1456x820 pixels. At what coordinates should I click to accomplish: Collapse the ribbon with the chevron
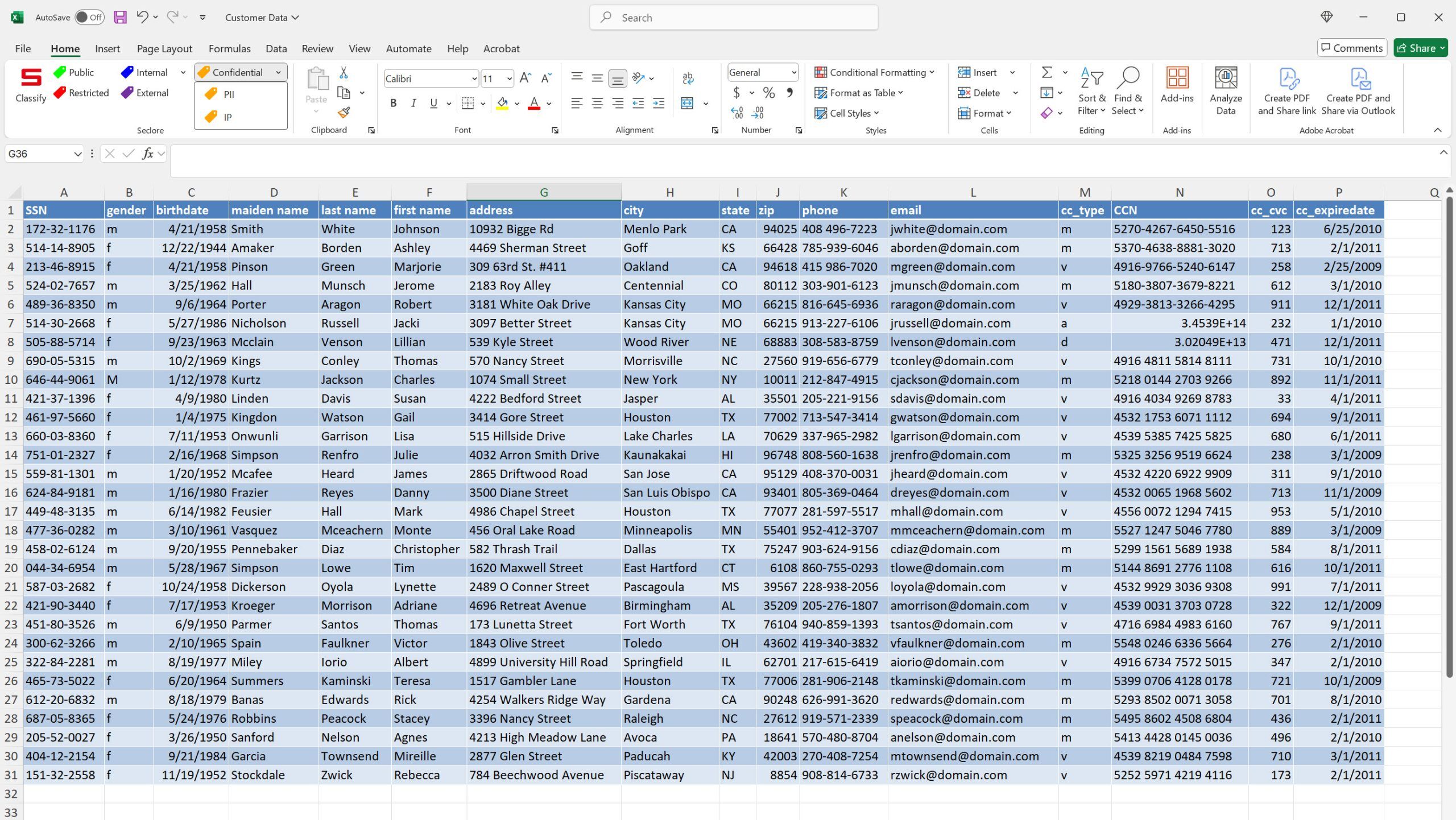click(1438, 130)
